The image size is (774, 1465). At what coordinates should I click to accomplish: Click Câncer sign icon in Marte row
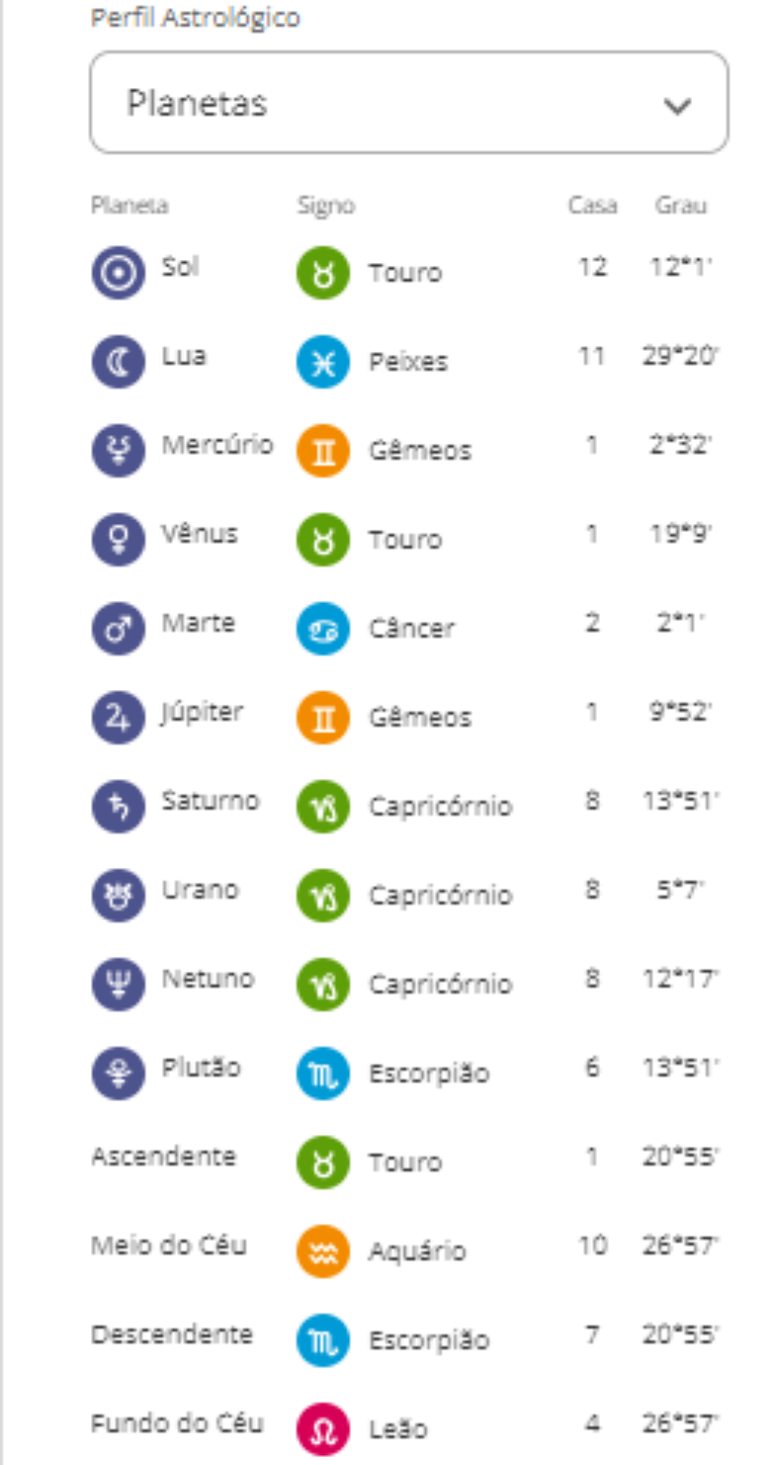coord(323,628)
